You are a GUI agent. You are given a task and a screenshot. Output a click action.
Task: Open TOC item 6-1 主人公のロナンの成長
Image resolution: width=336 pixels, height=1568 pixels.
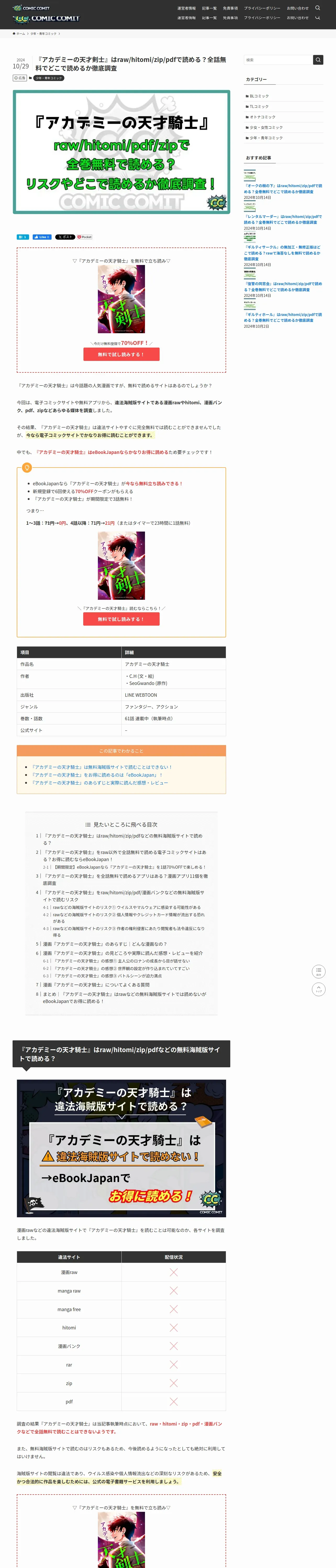click(x=121, y=961)
